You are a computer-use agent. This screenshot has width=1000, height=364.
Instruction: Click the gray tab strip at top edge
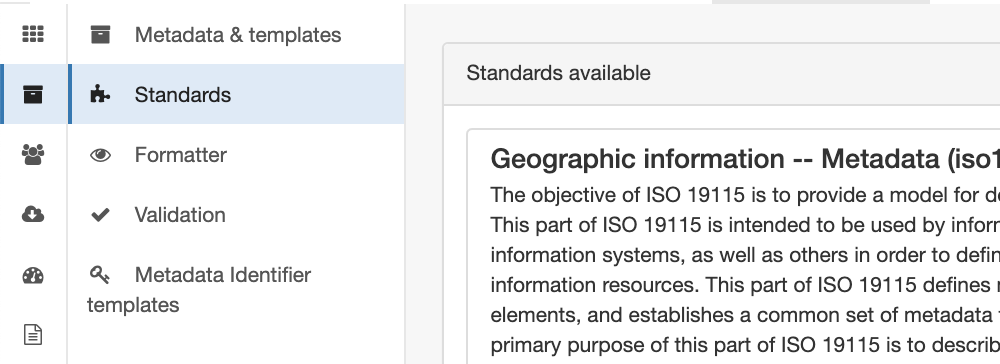(821, 2)
